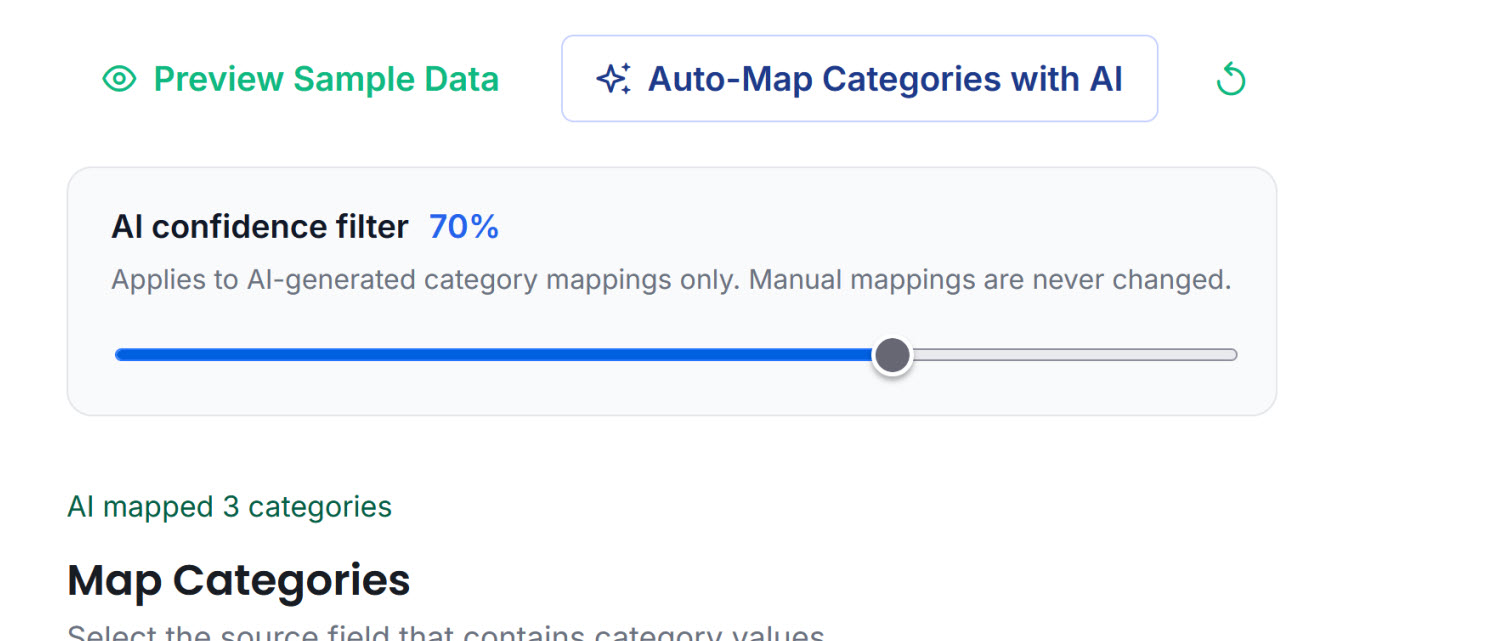The image size is (1503, 641).
Task: Click the AI confidence slider handle
Action: (x=892, y=354)
